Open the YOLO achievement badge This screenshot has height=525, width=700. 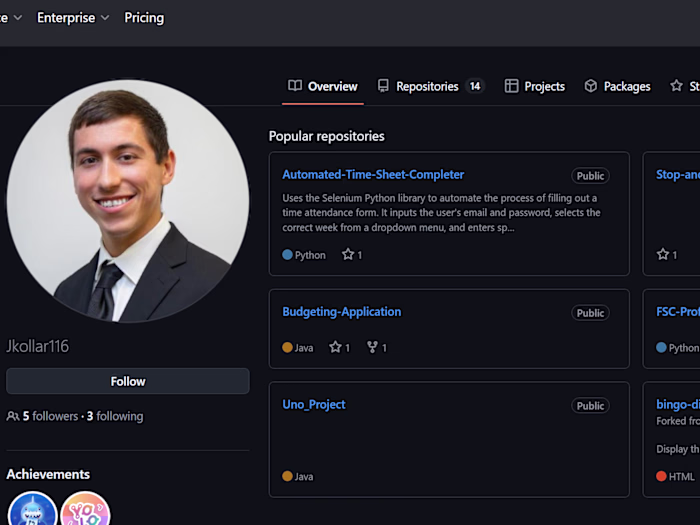click(x=85, y=509)
